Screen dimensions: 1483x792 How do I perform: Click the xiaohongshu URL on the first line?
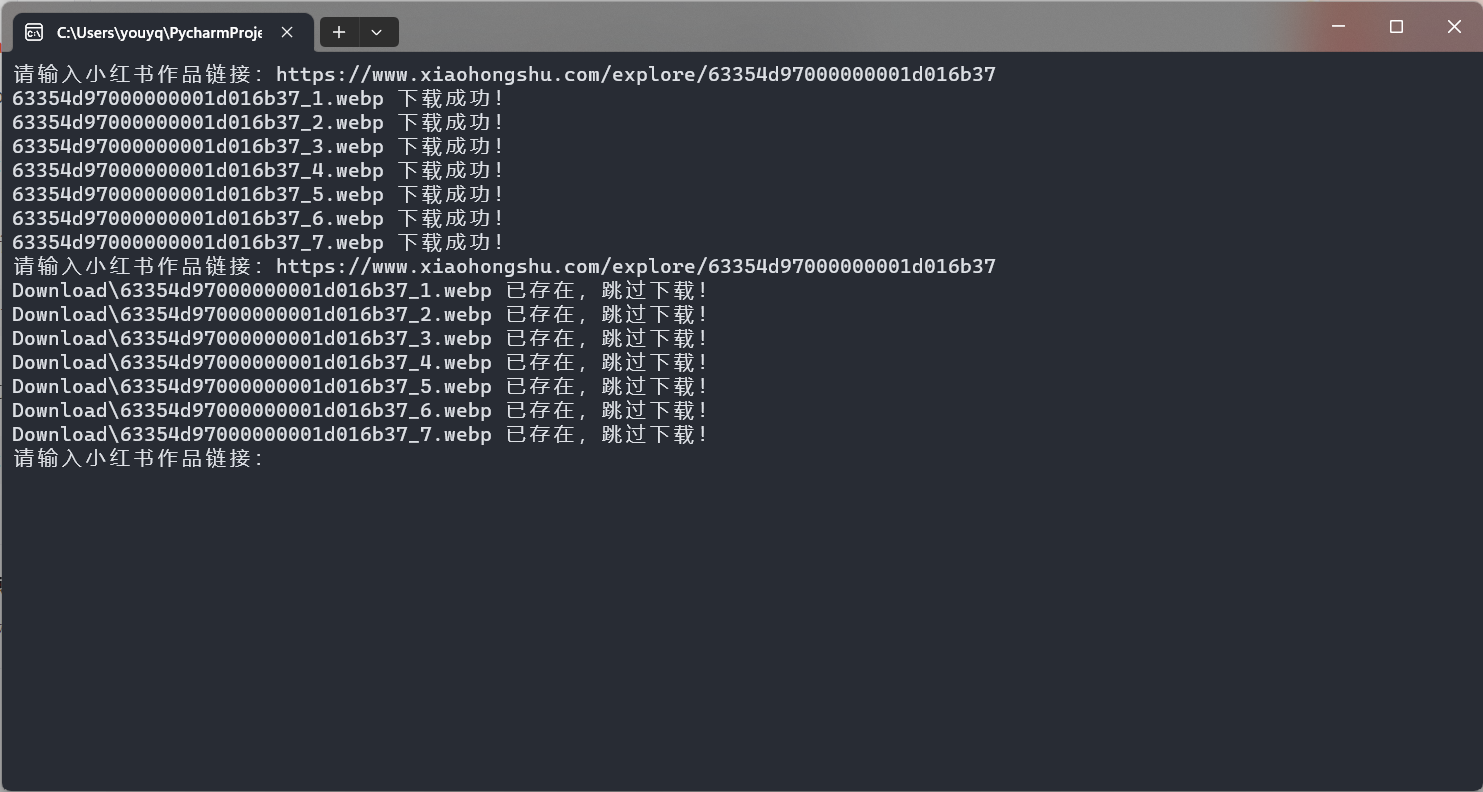[x=635, y=74]
